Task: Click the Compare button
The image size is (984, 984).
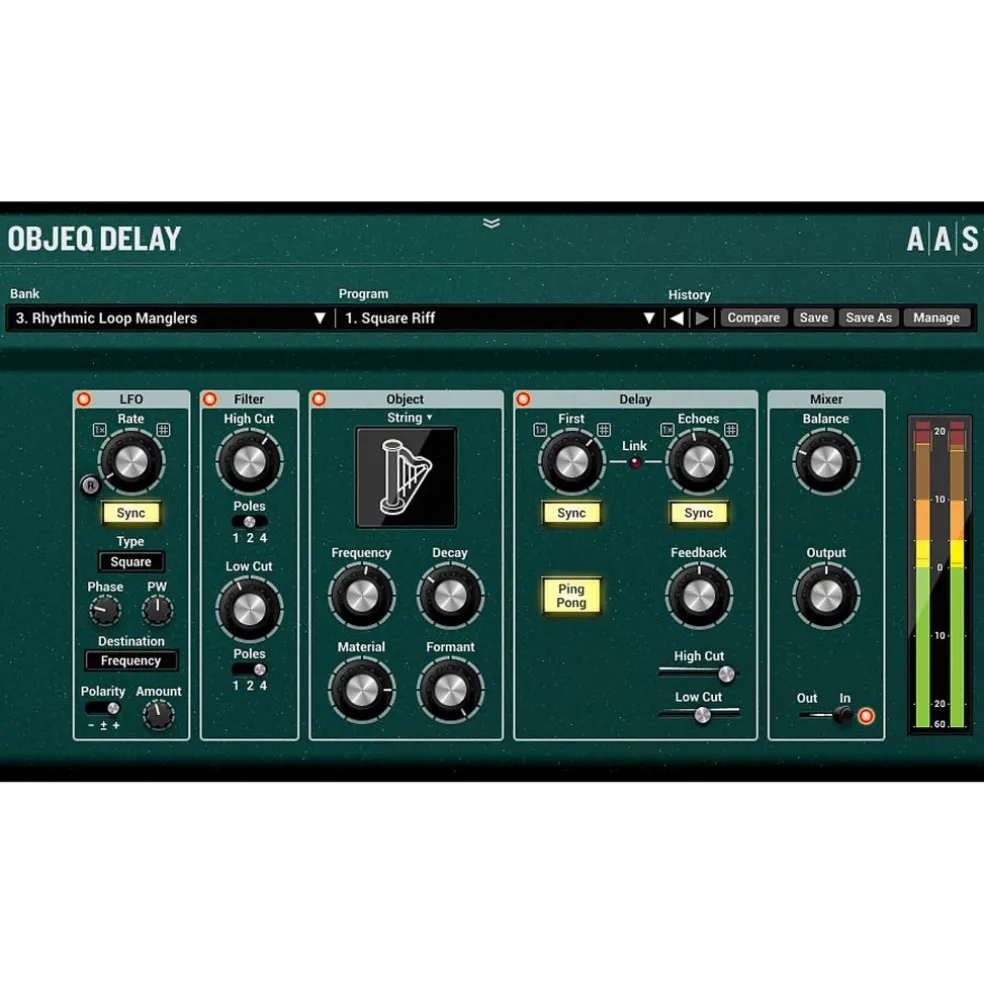Action: [x=753, y=318]
